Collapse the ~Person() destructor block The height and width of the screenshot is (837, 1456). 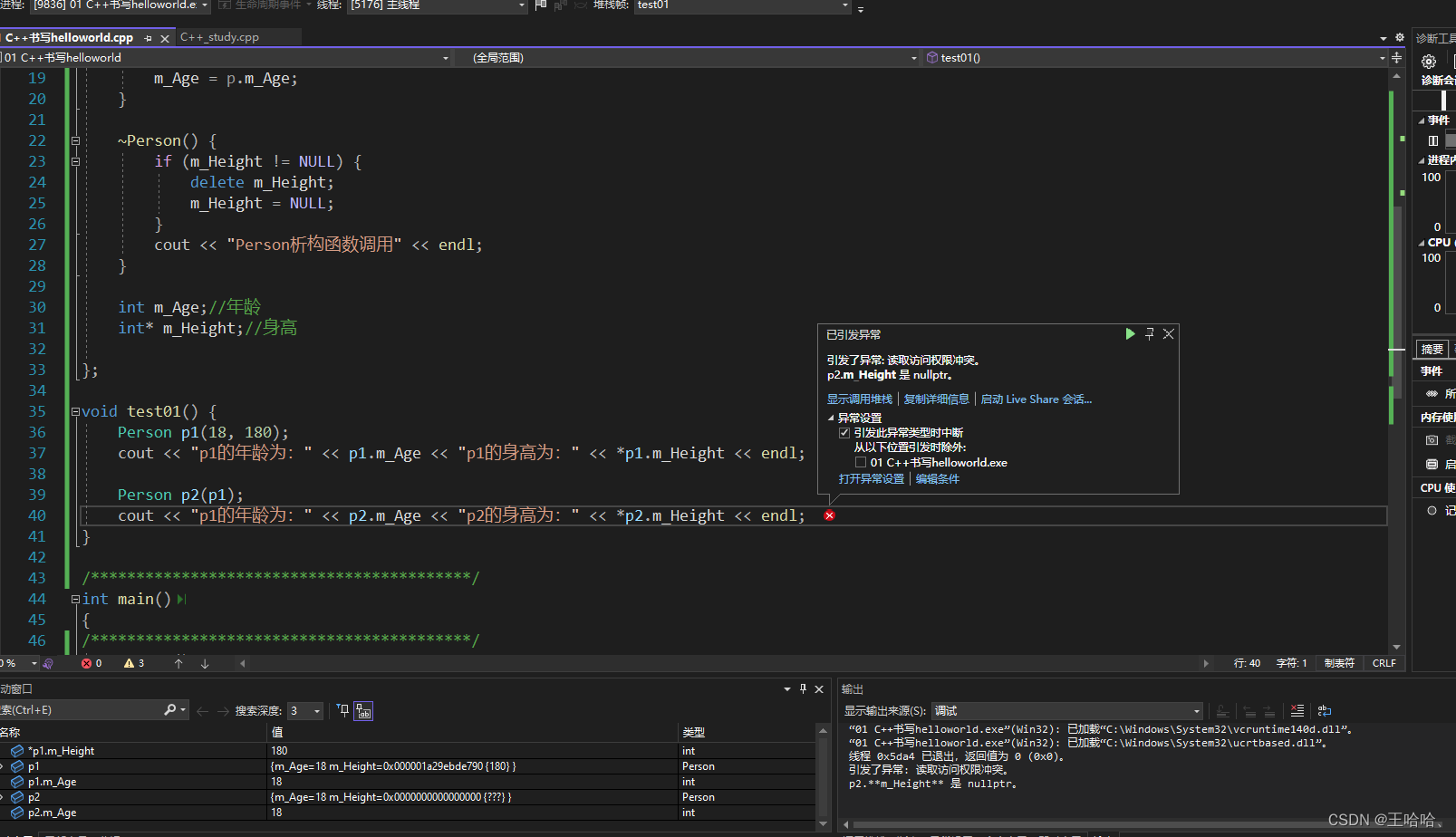tap(75, 140)
